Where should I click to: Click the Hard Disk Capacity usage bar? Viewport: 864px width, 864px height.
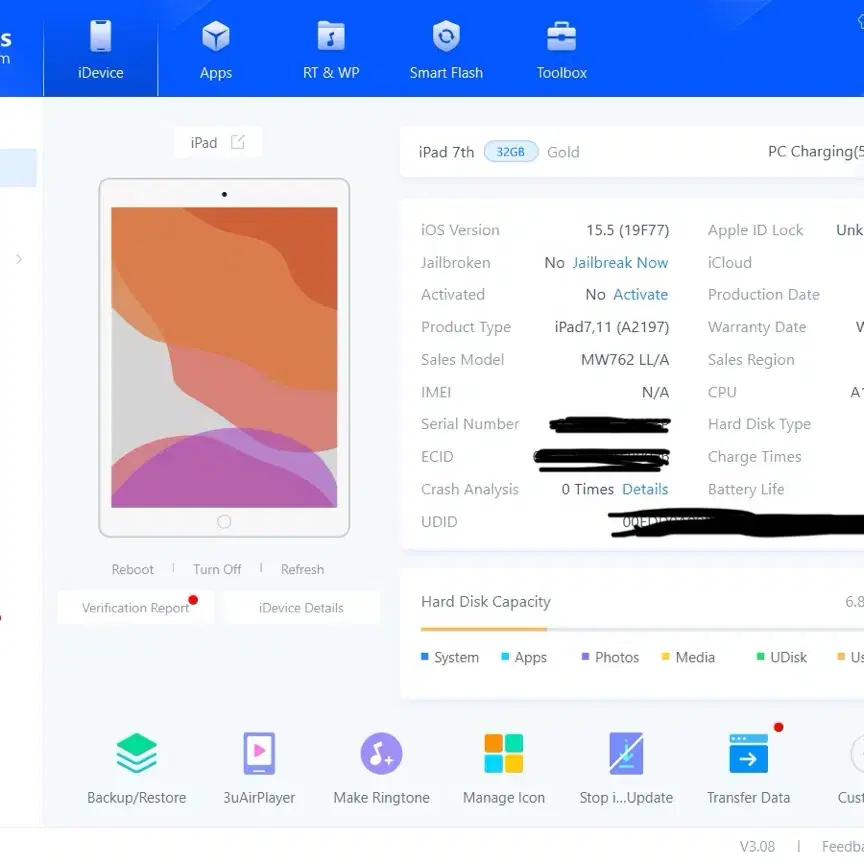(x=642, y=629)
